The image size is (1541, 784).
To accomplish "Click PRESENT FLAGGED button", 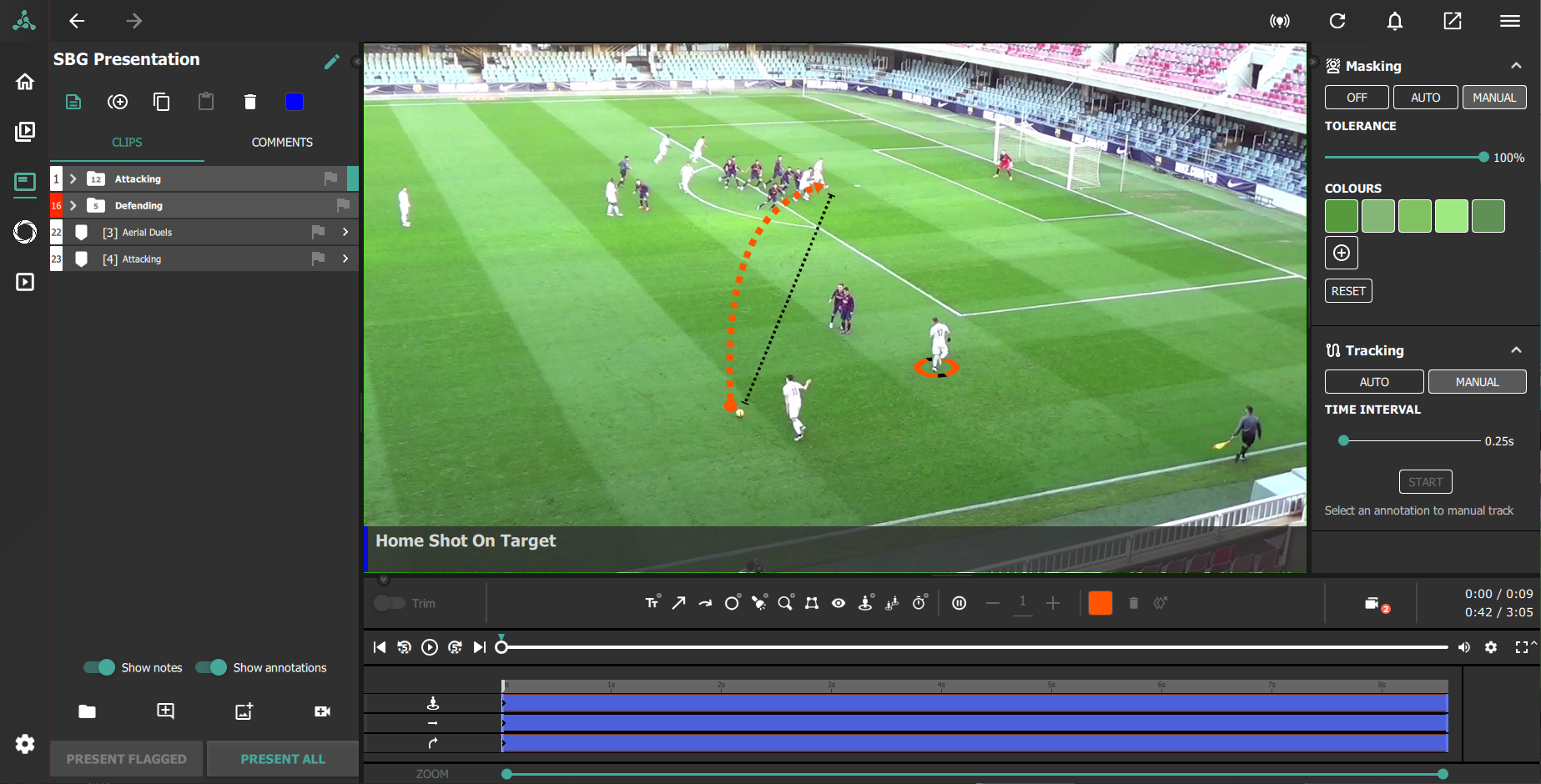I will [x=127, y=759].
